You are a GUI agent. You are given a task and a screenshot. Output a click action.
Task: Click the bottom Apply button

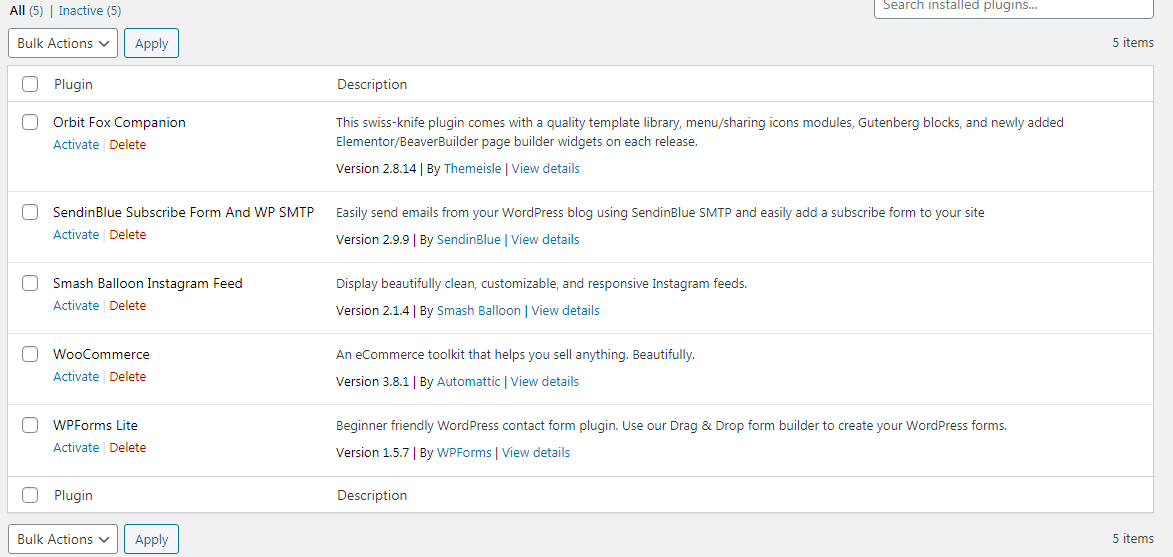(151, 539)
